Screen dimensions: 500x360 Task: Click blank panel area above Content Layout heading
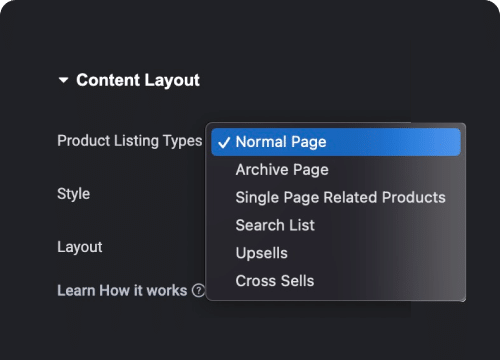coord(250,37)
